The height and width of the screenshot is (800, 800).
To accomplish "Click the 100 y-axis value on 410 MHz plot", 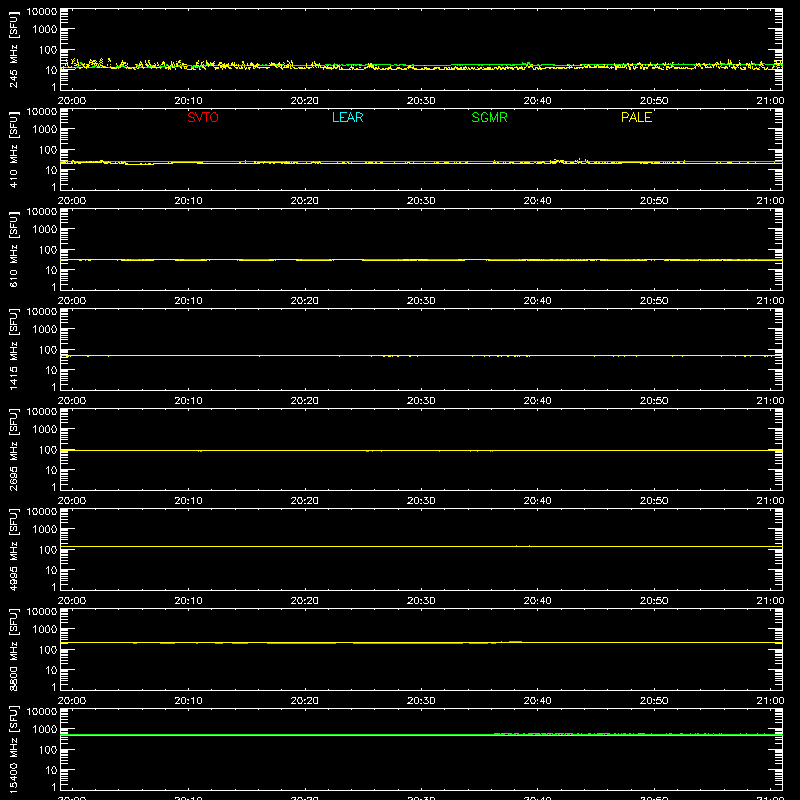I will [x=48, y=150].
